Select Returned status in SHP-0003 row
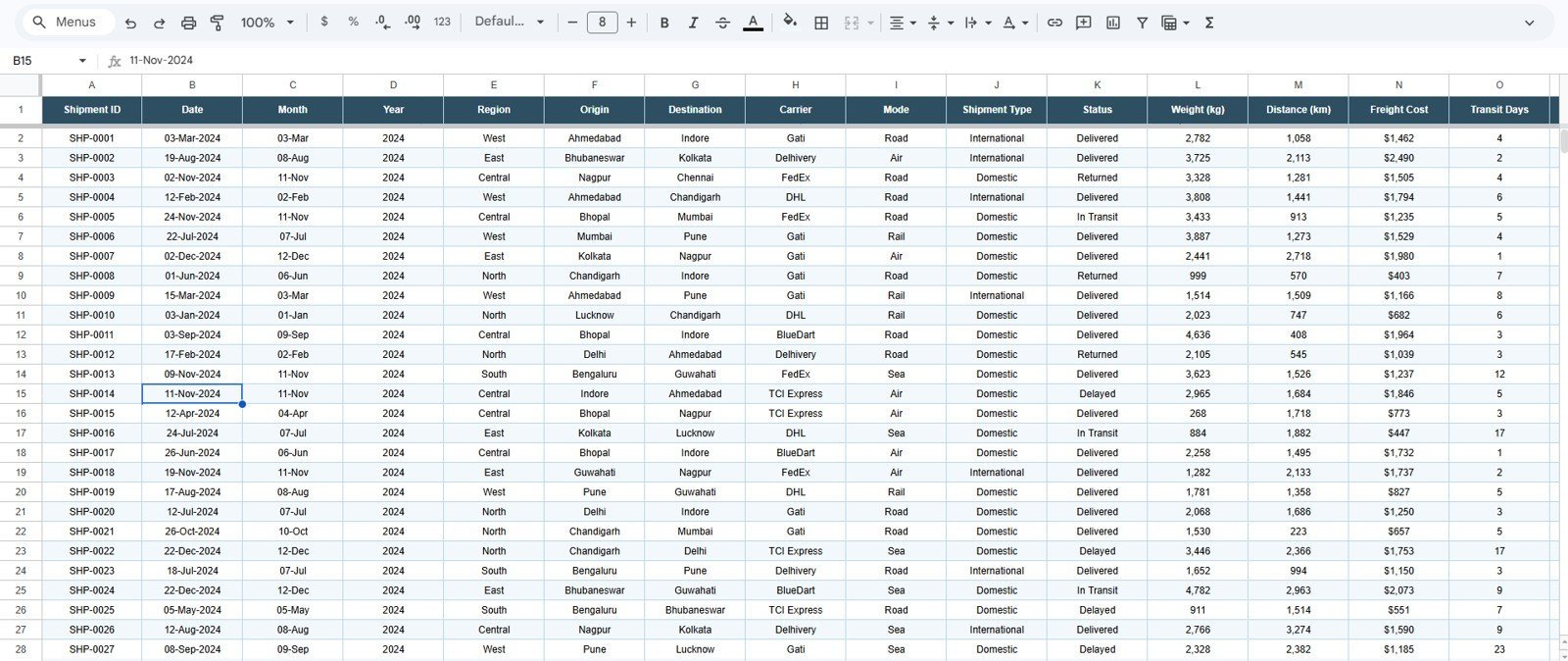Viewport: 1568px width, 661px height. pos(1098,178)
